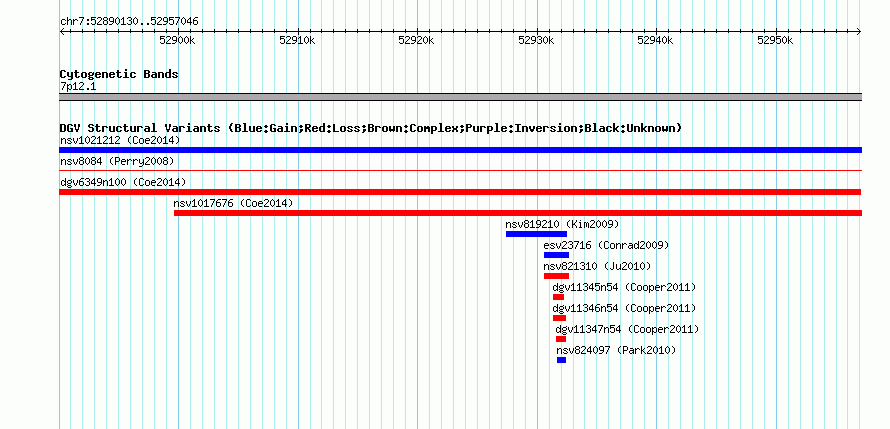
Task: Select the blue esv23716 gain bar
Action: pos(556,255)
